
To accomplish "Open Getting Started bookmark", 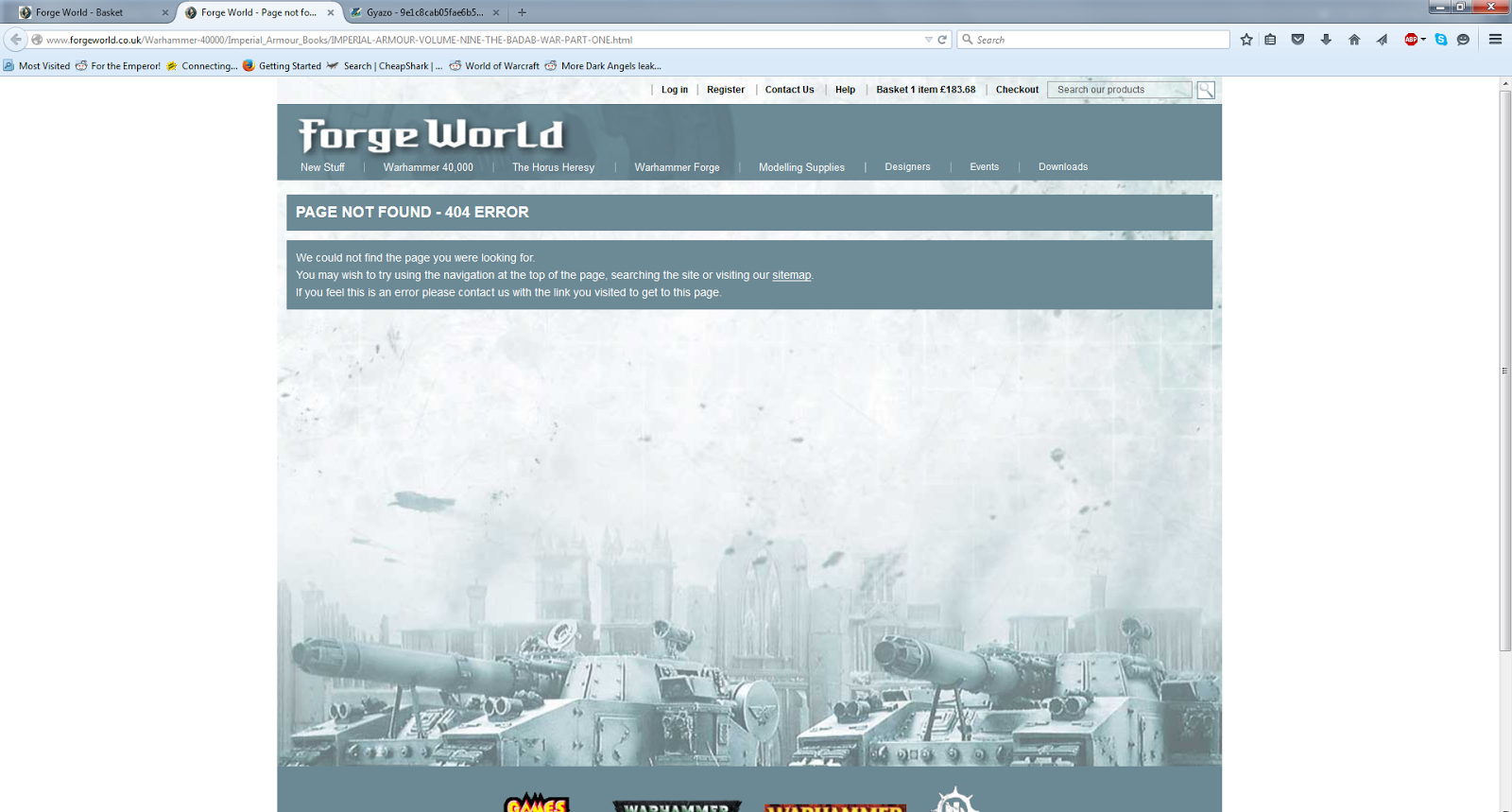I will (282, 66).
